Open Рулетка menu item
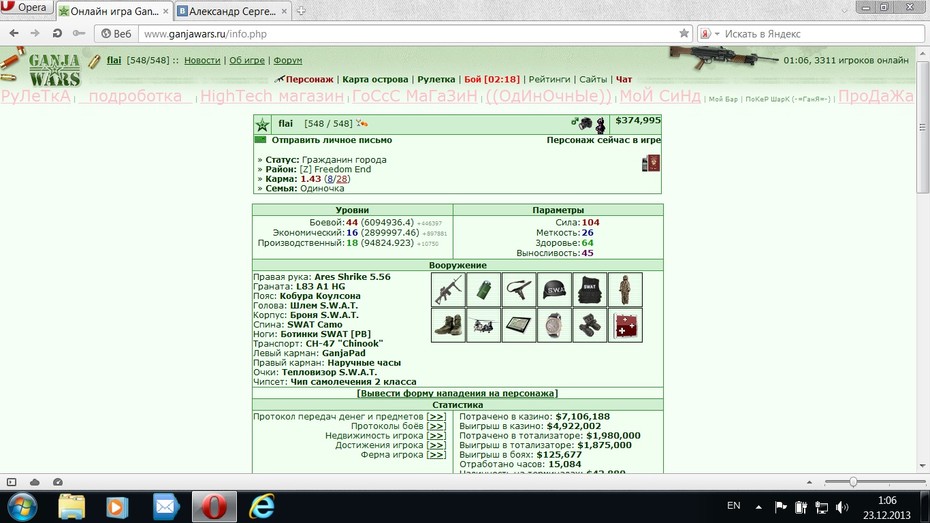The width and height of the screenshot is (930, 523). 436,79
